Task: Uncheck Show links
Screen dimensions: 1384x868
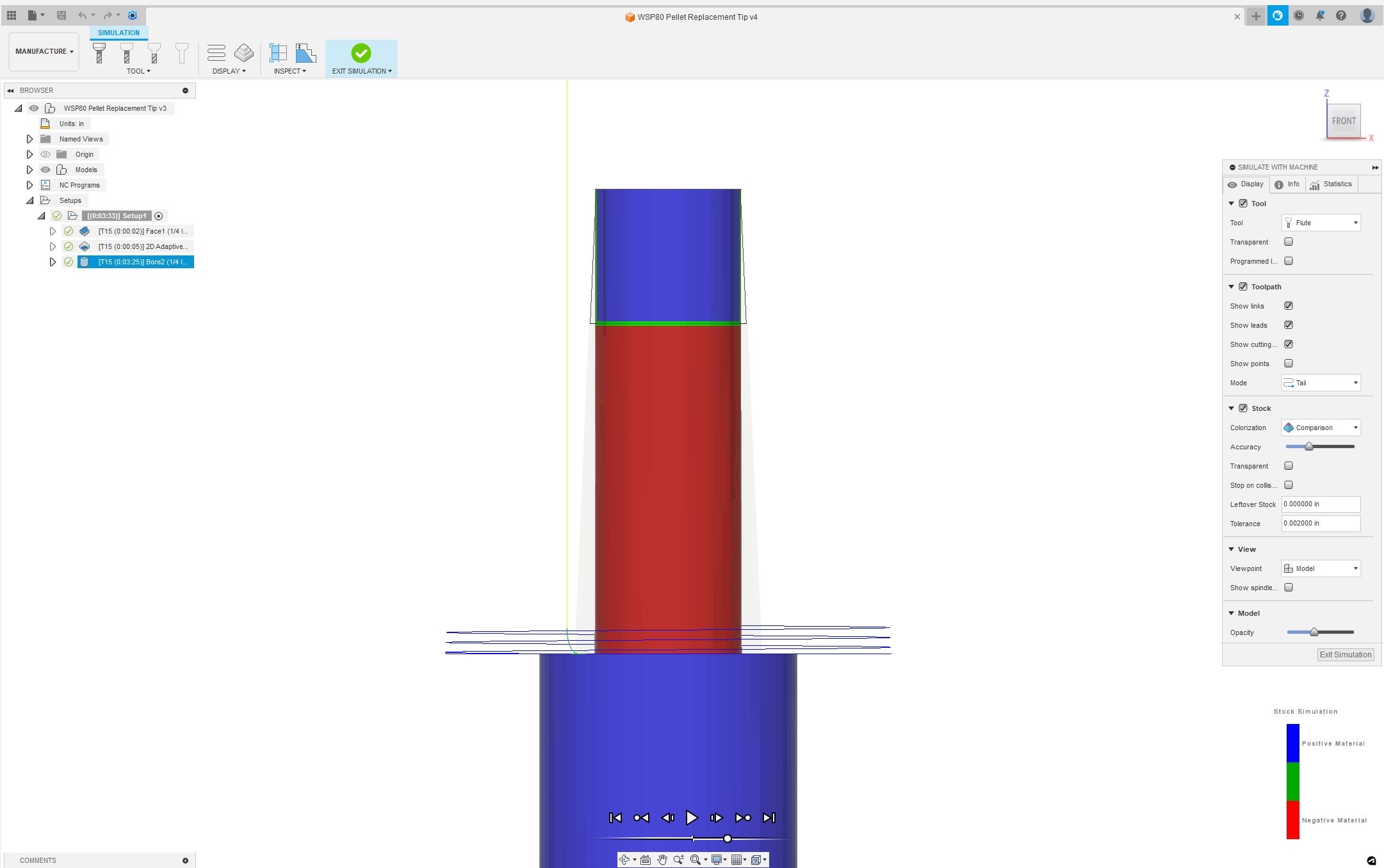Action: point(1289,306)
